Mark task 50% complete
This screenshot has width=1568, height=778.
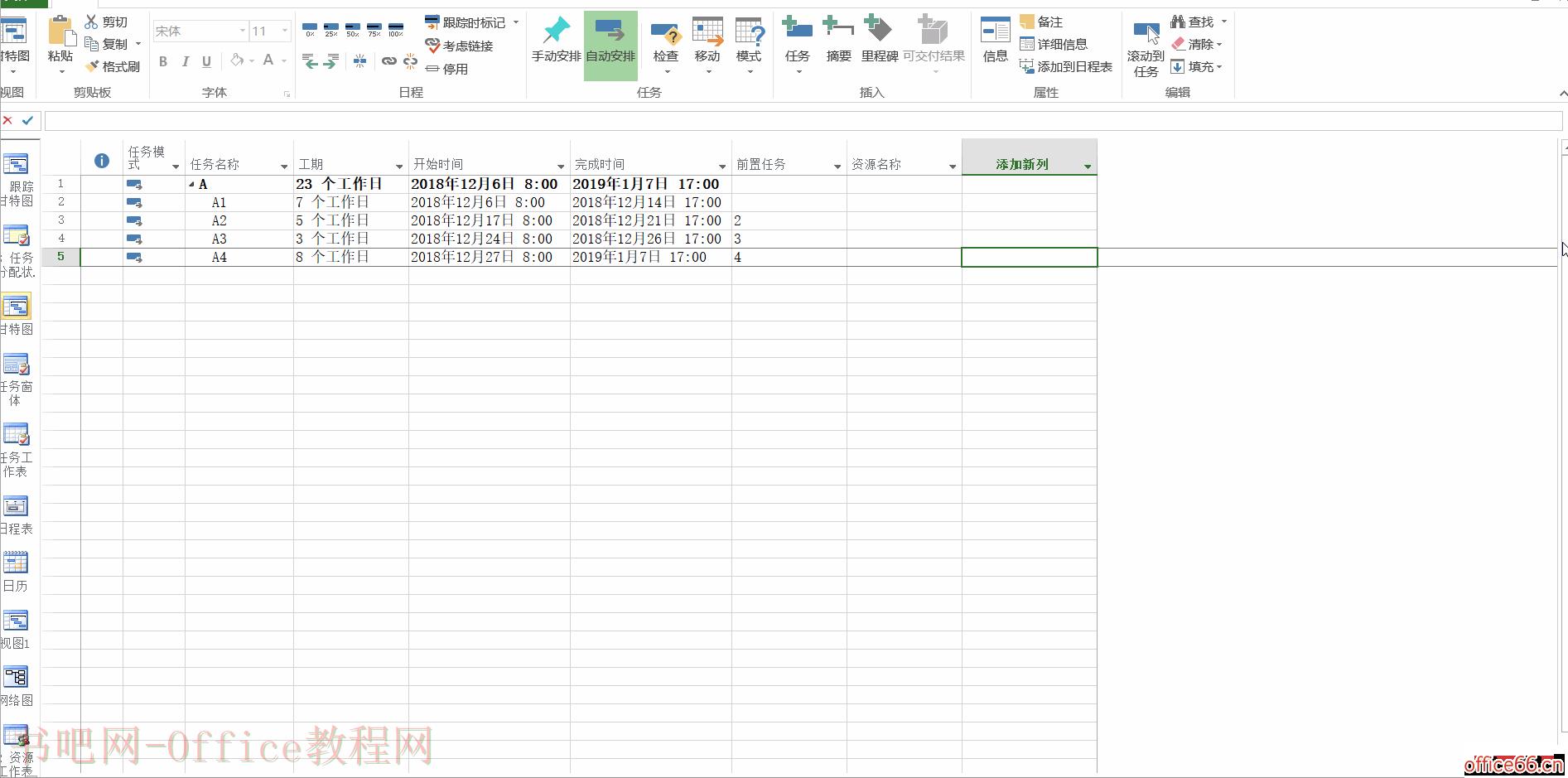[x=353, y=30]
